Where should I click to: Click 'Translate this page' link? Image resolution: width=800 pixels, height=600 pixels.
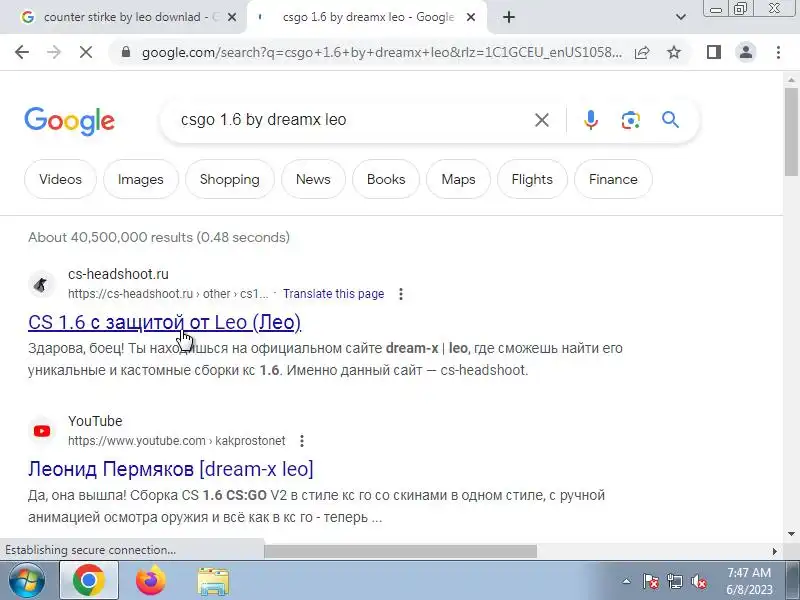pos(334,294)
